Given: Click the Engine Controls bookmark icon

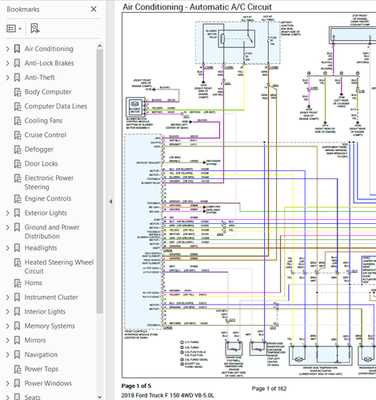Looking at the screenshot, I should click(17, 199).
